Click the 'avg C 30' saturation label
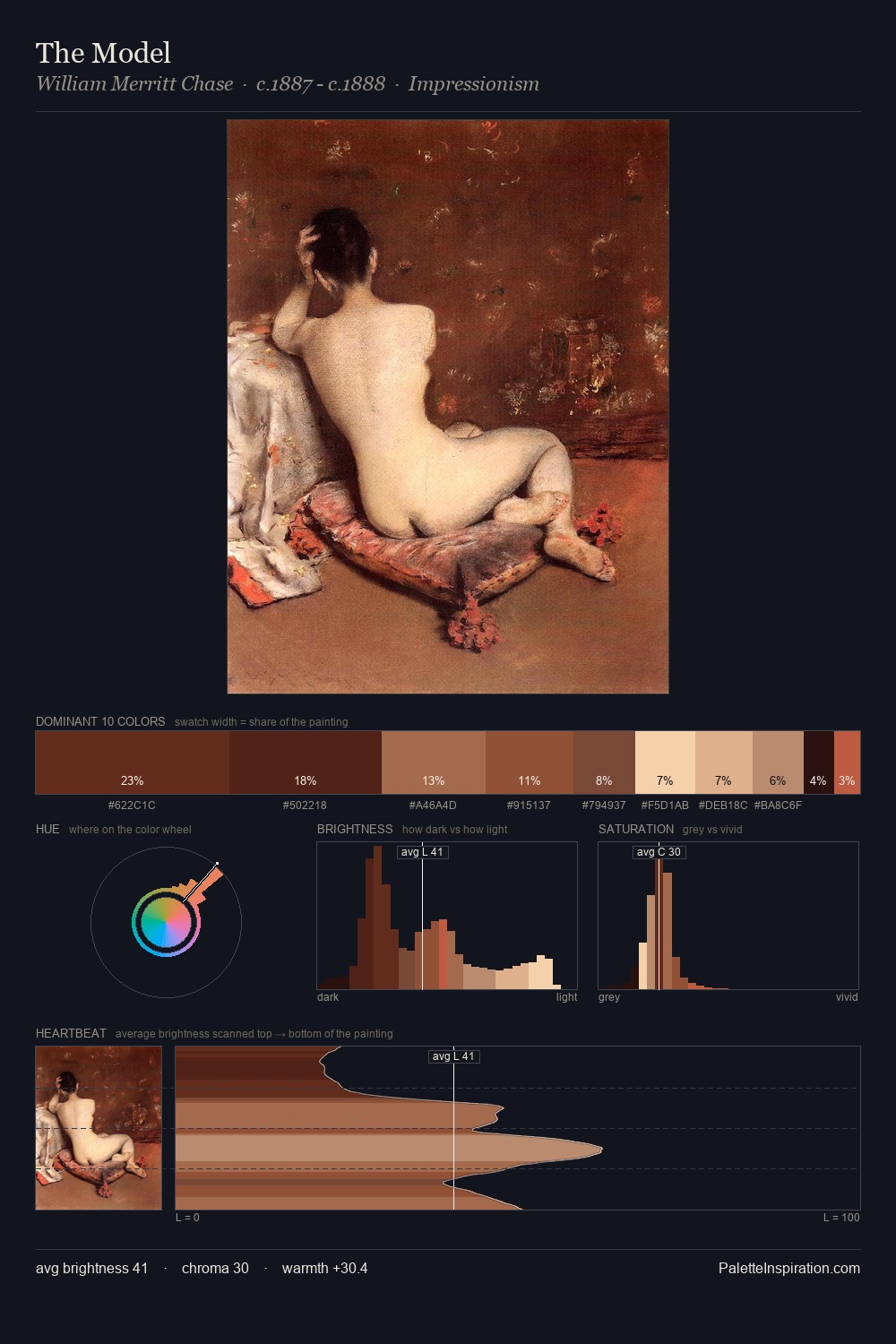The image size is (896, 1344). click(x=659, y=852)
